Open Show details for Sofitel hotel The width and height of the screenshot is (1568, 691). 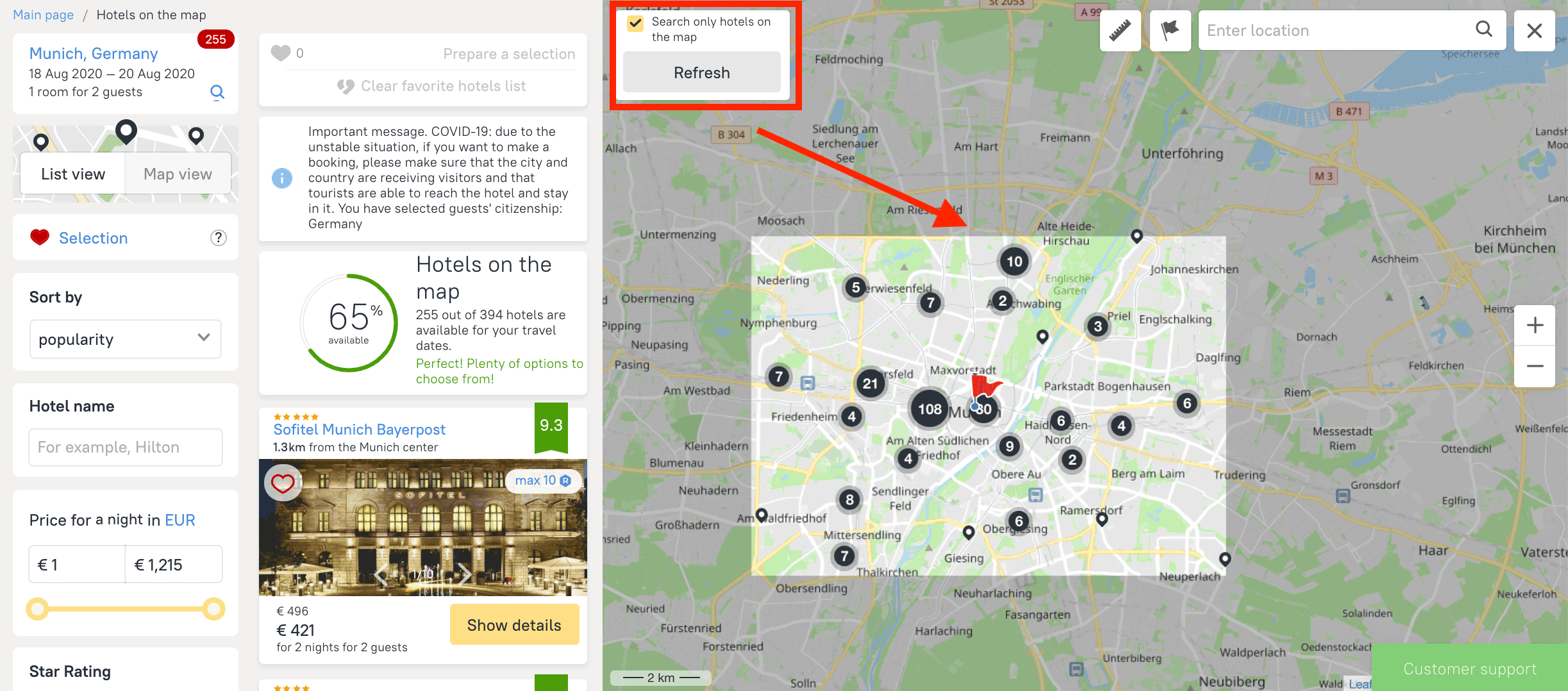(x=514, y=625)
